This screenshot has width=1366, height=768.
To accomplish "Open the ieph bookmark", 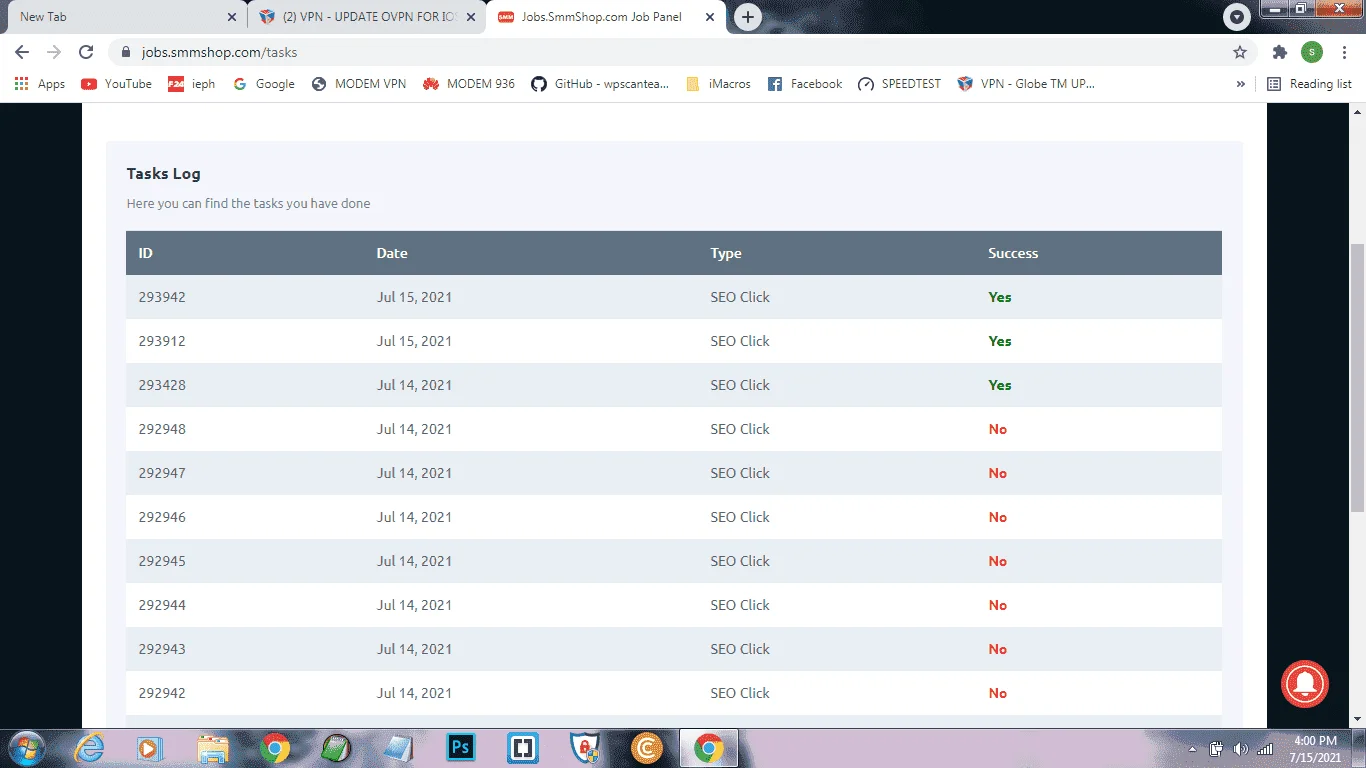I will tap(192, 84).
